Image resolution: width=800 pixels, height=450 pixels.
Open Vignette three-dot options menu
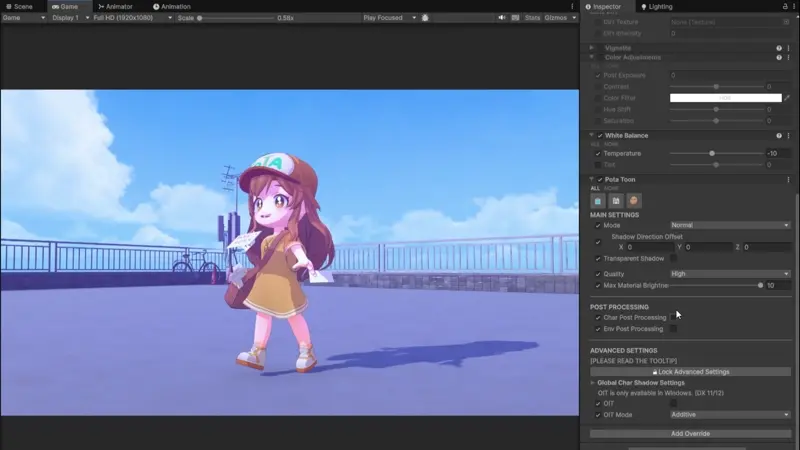pos(789,48)
